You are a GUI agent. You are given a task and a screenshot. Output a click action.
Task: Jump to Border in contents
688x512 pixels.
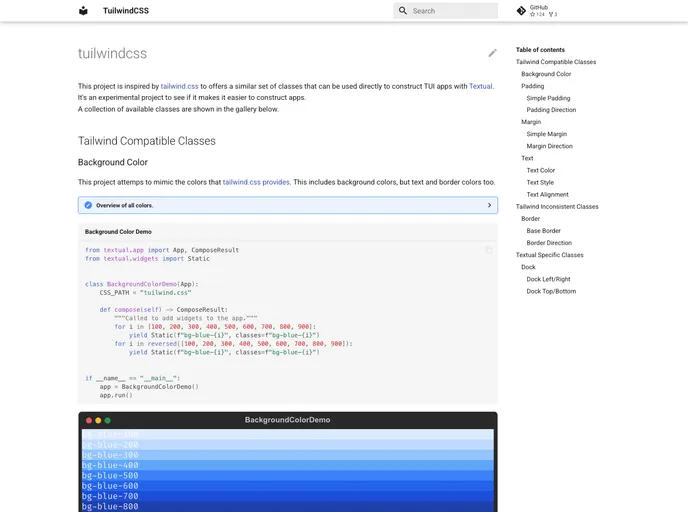[530, 218]
